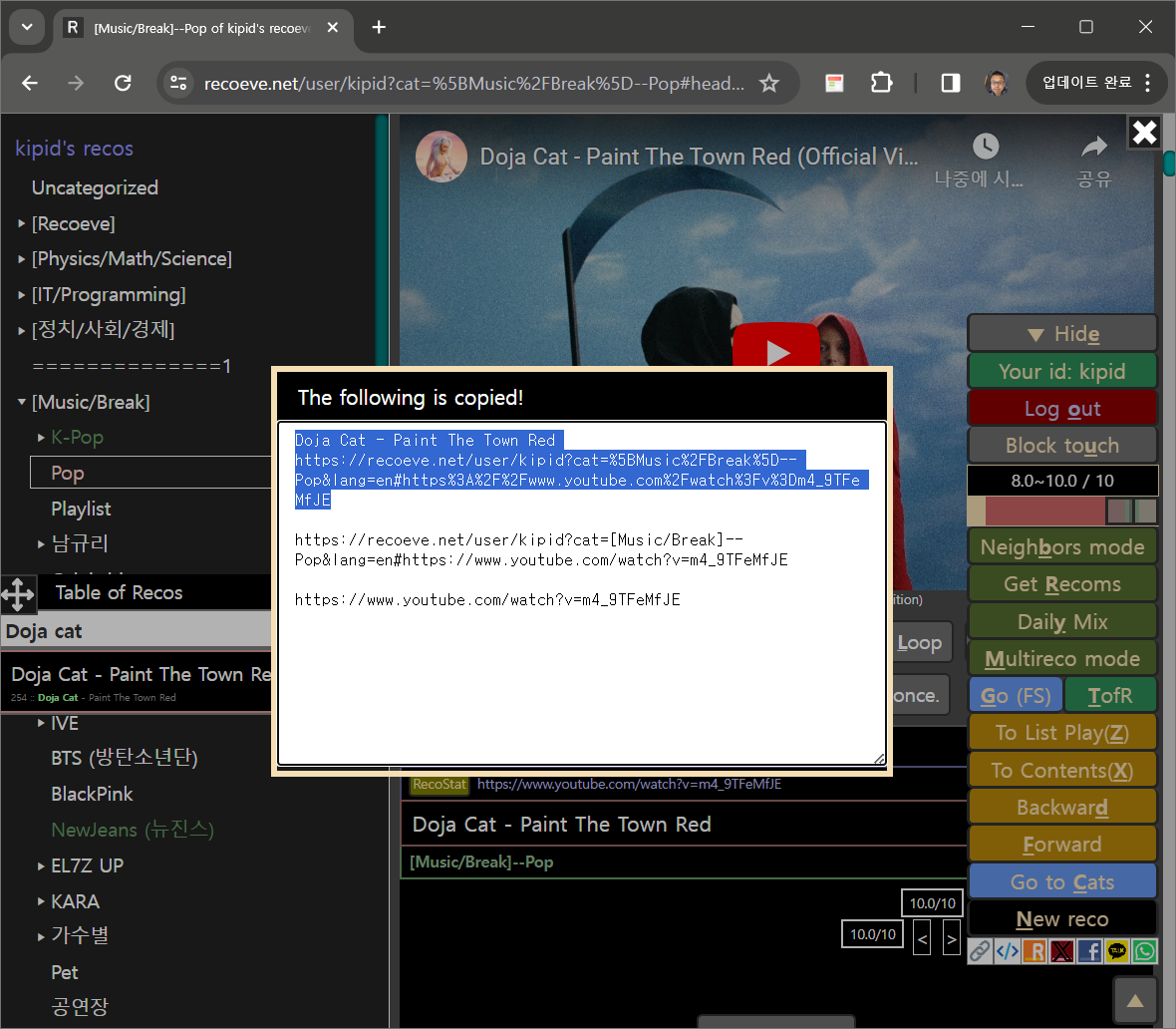Select the Uncategorized category
Viewport: 1176px width, 1029px height.
pyautogui.click(x=95, y=187)
